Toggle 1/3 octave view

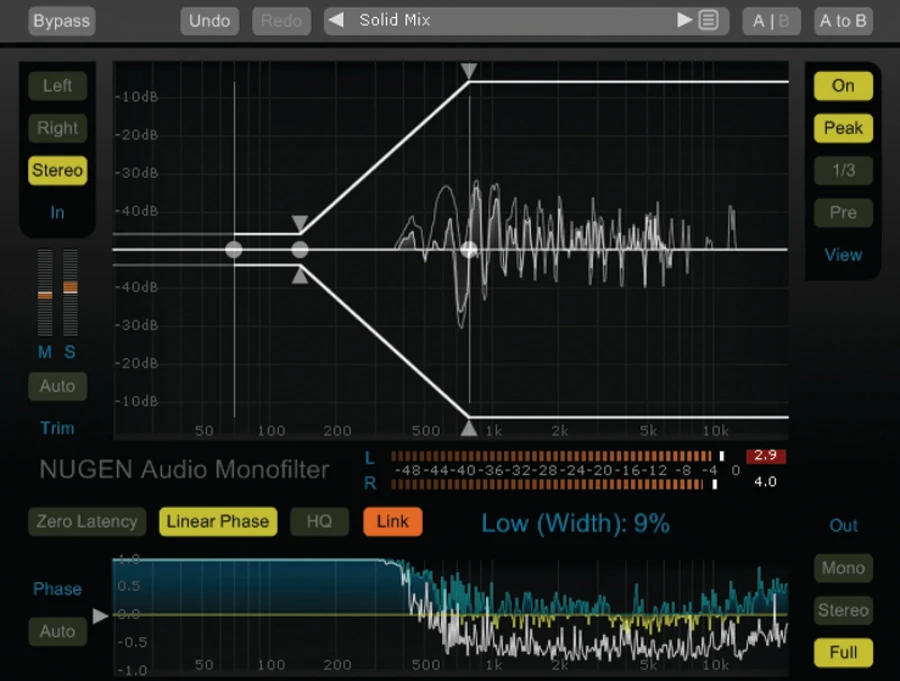(x=843, y=171)
